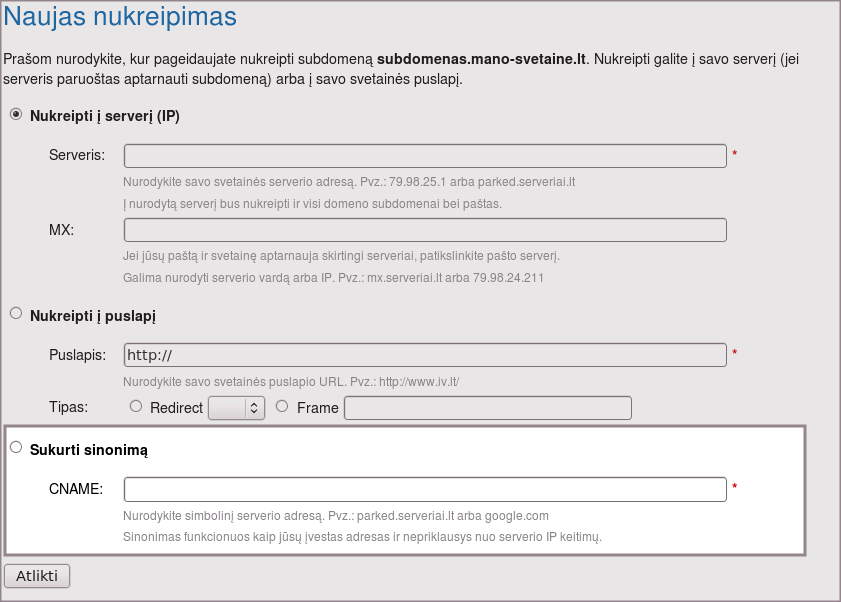This screenshot has height=602, width=841.
Task: Choose the "Nukreipti į puslapį" radio option
Action: [x=15, y=314]
